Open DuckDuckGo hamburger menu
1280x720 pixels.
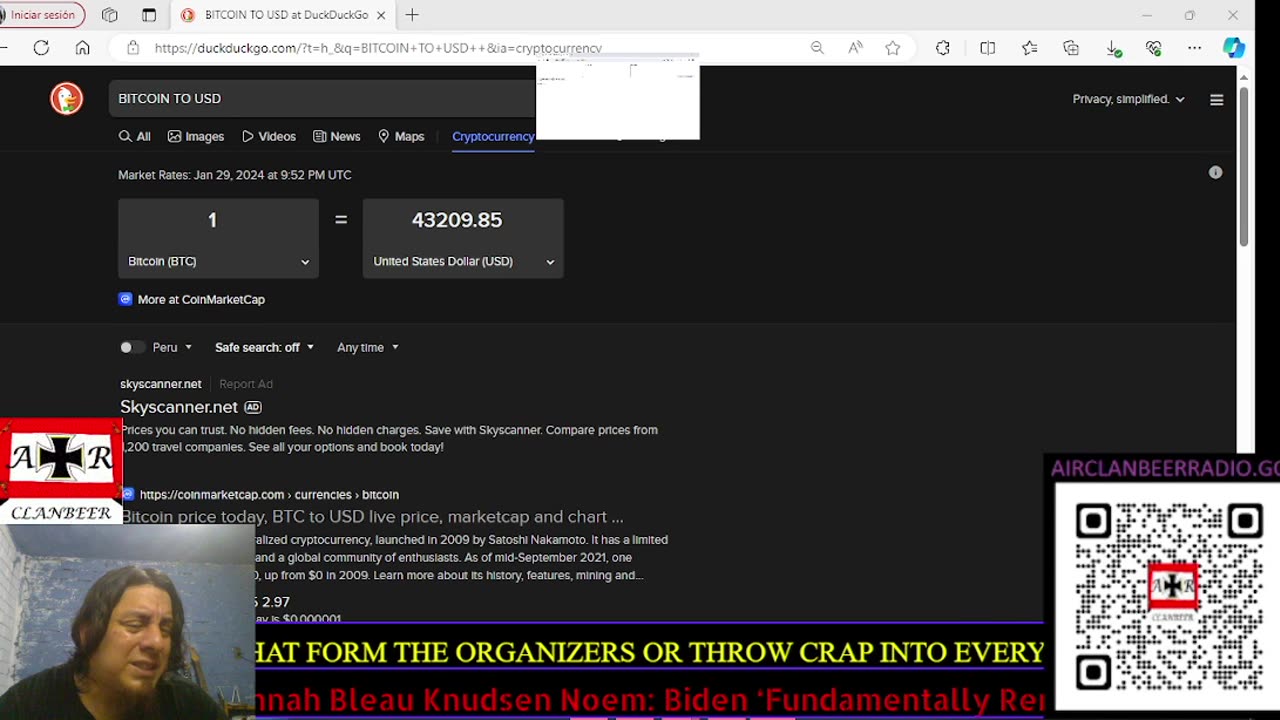tap(1217, 99)
